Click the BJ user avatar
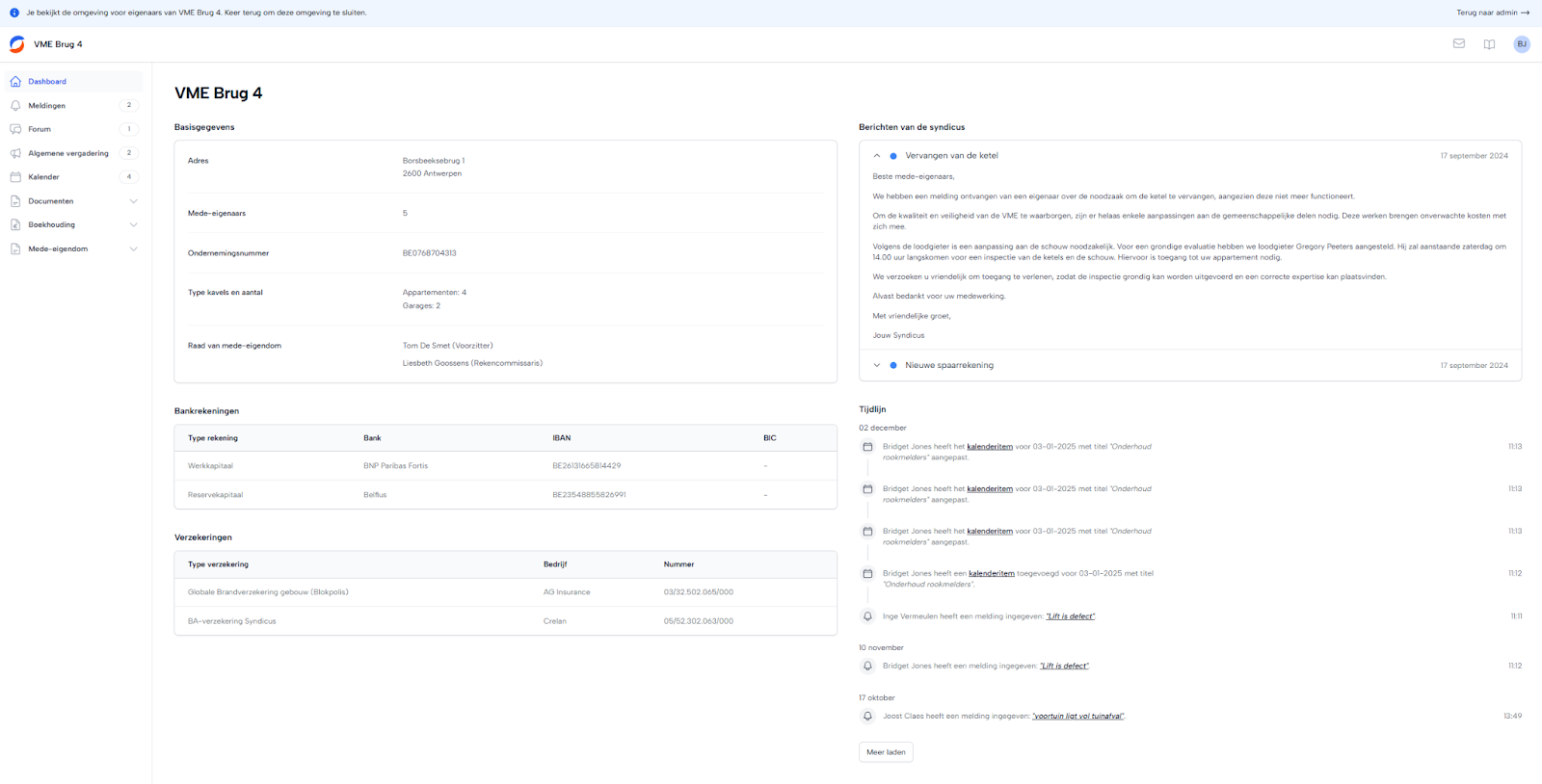 (1522, 44)
